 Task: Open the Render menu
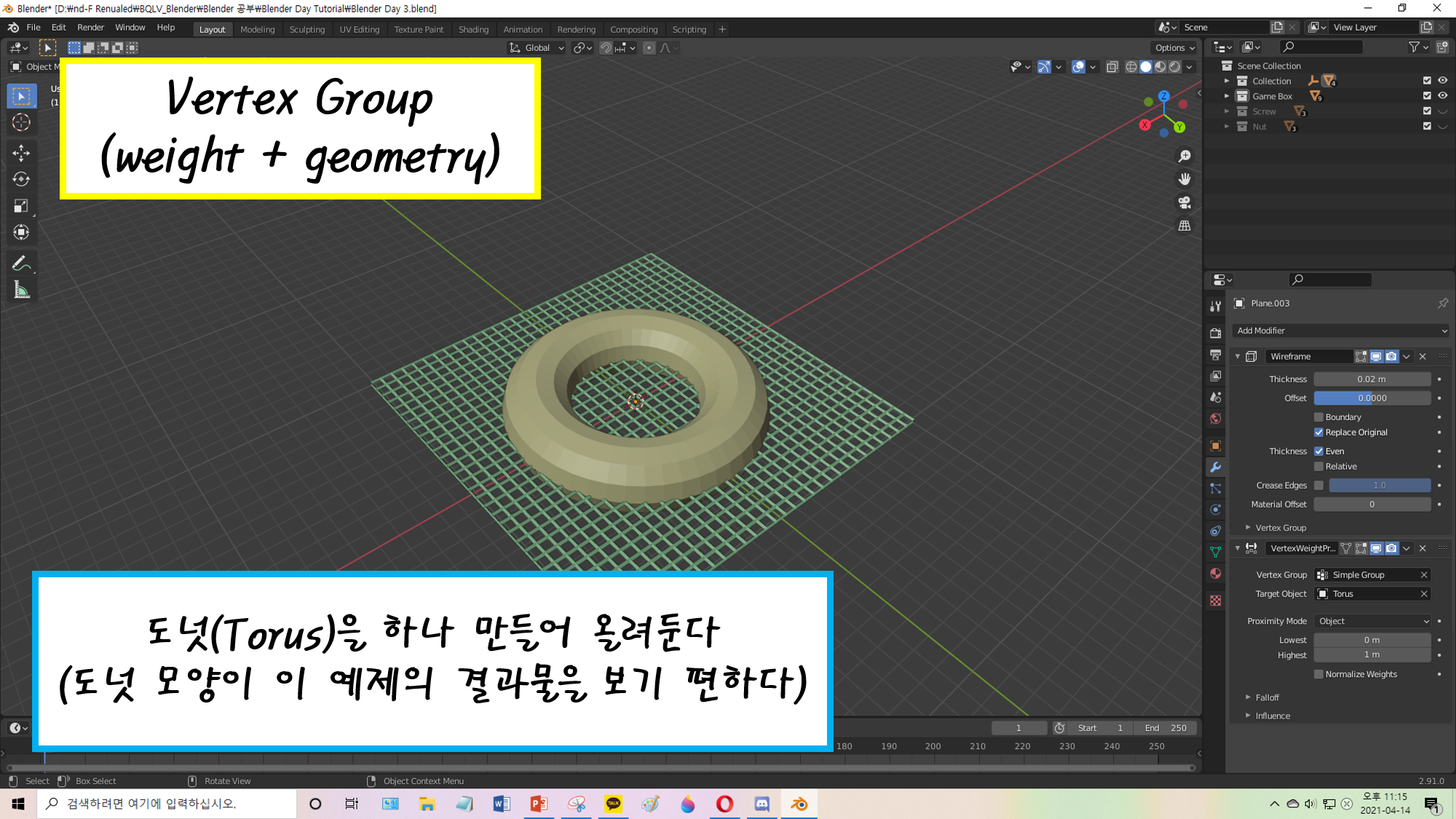pos(90,27)
